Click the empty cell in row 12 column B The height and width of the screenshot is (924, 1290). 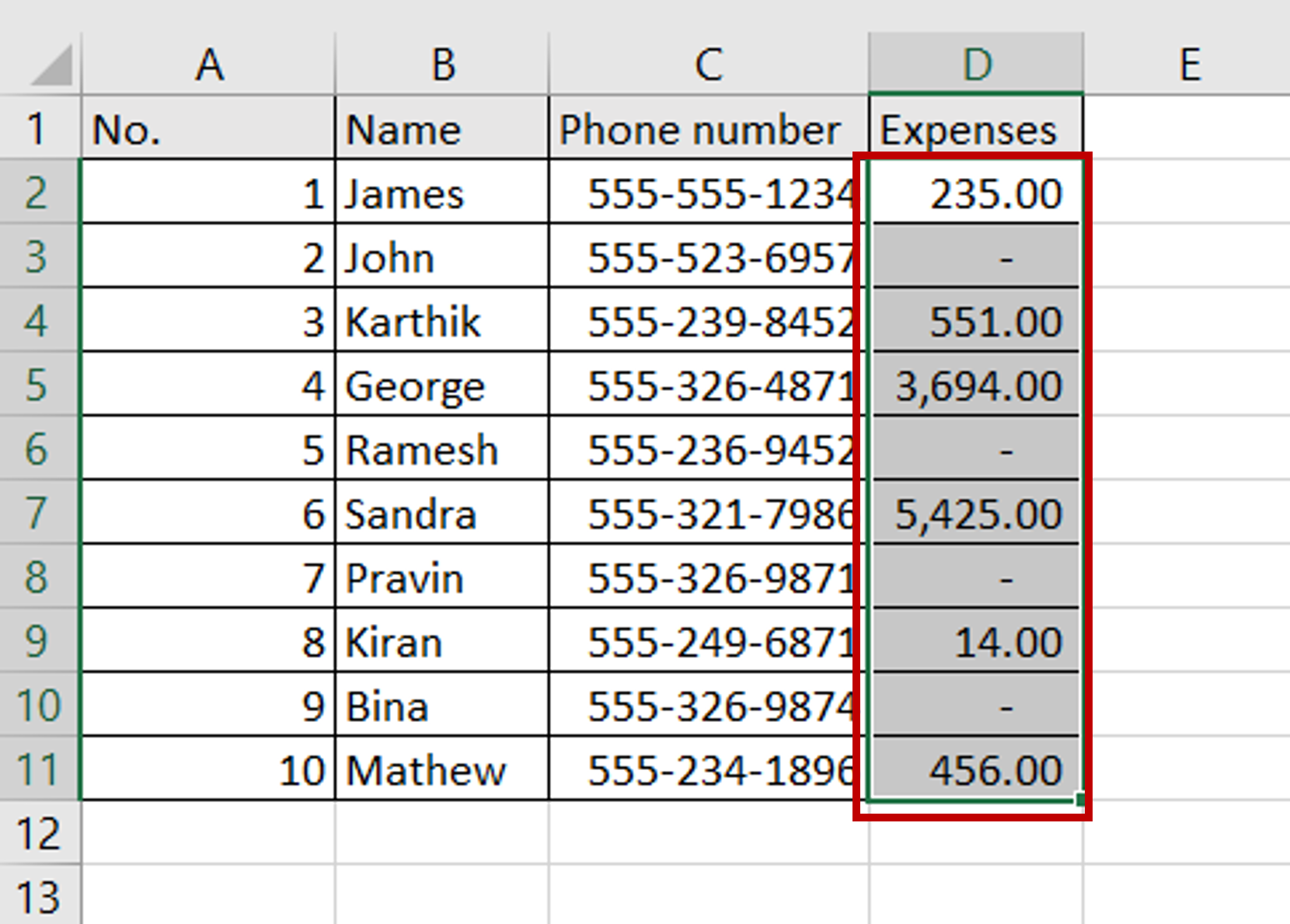tap(441, 834)
